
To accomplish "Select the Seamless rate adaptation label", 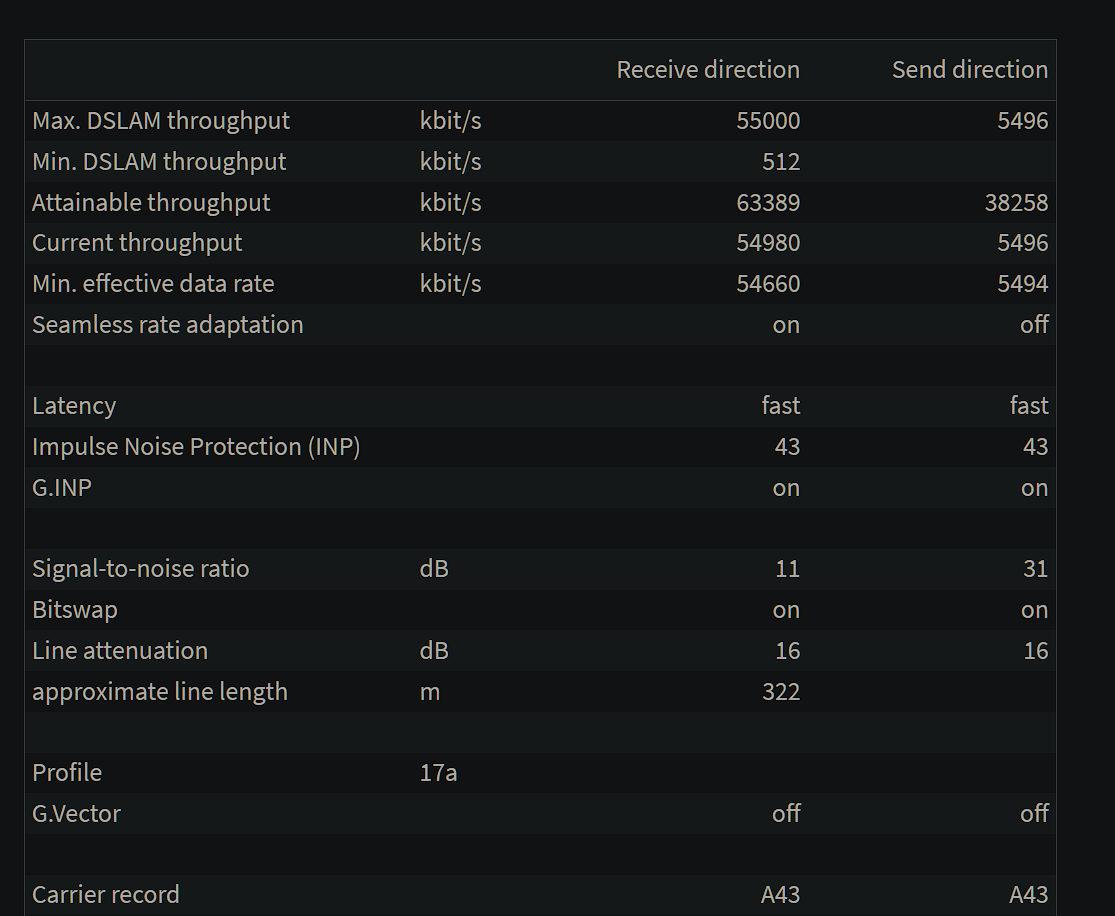I will pos(168,324).
